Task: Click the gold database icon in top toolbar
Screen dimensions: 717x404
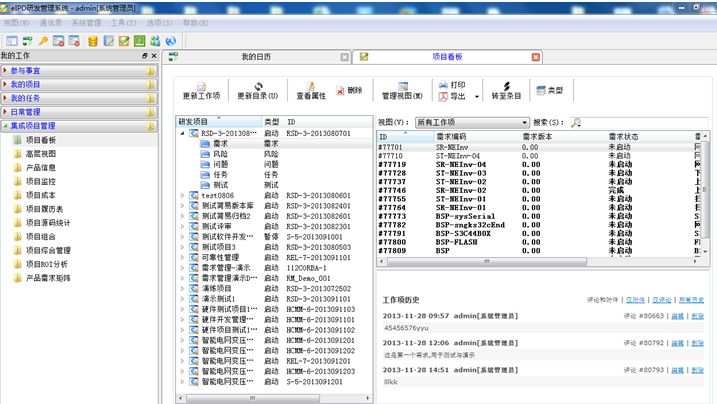Action: 93,41
